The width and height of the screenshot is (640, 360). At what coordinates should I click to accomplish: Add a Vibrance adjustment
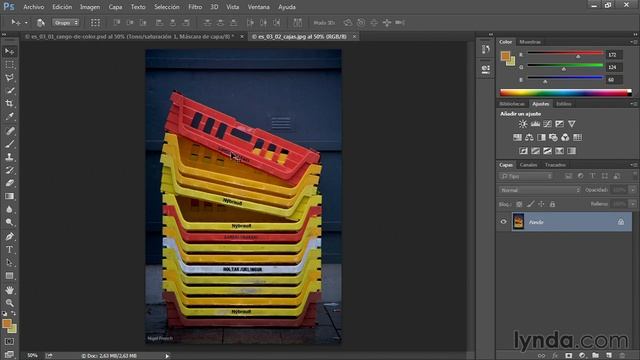[x=571, y=124]
